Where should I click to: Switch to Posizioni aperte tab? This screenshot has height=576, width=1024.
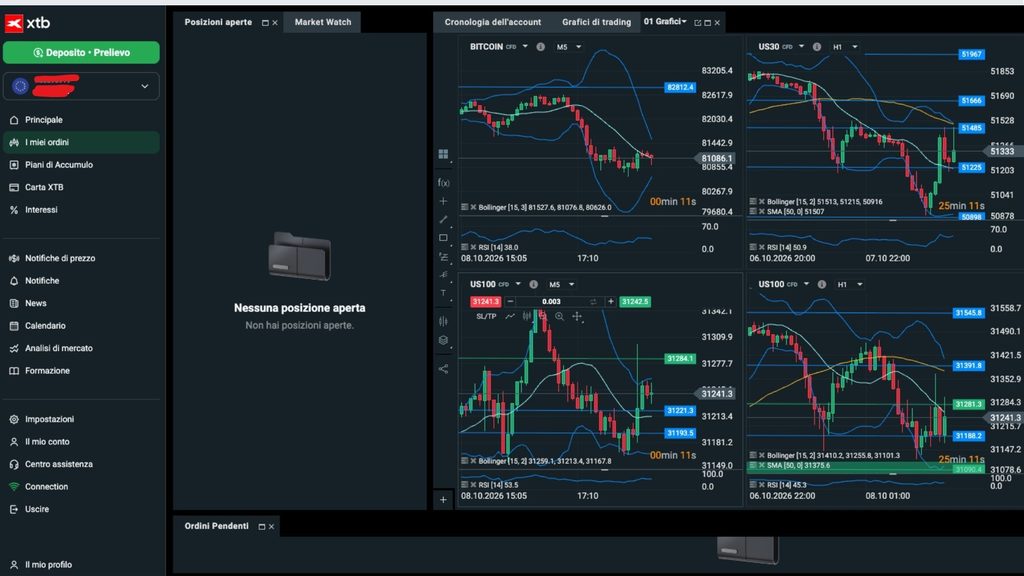coord(218,22)
